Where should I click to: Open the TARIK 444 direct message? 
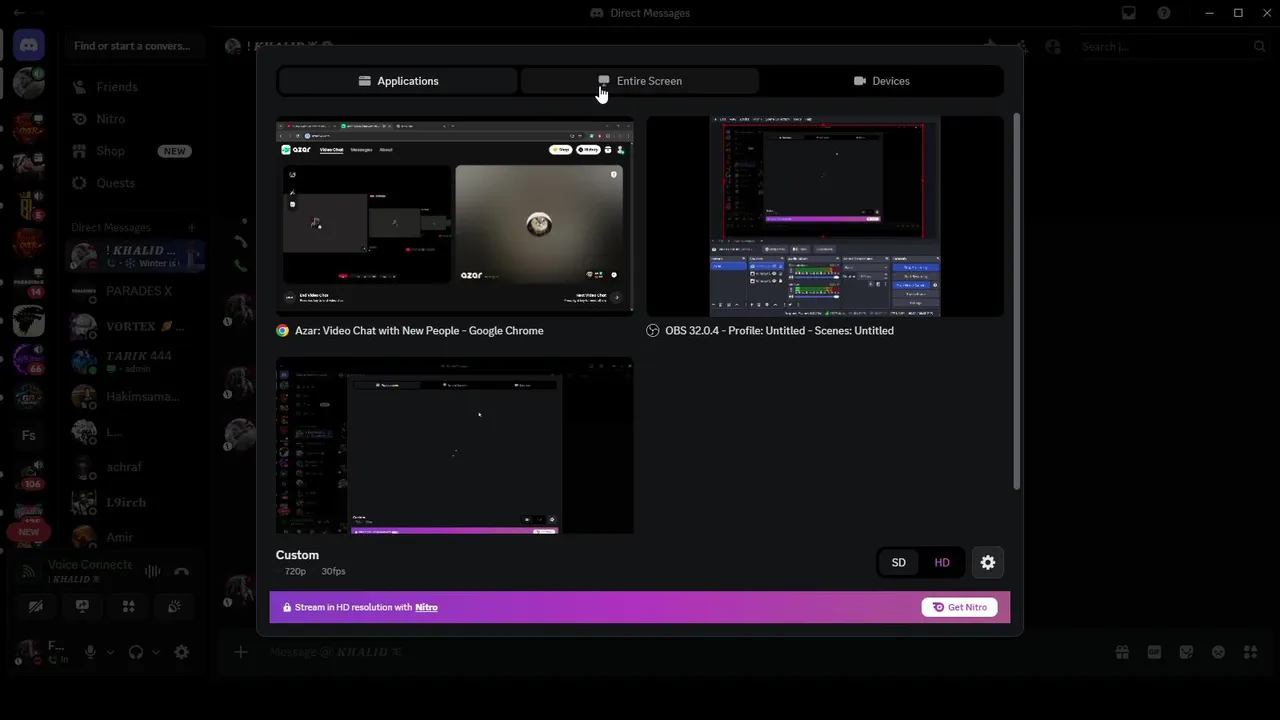click(135, 361)
